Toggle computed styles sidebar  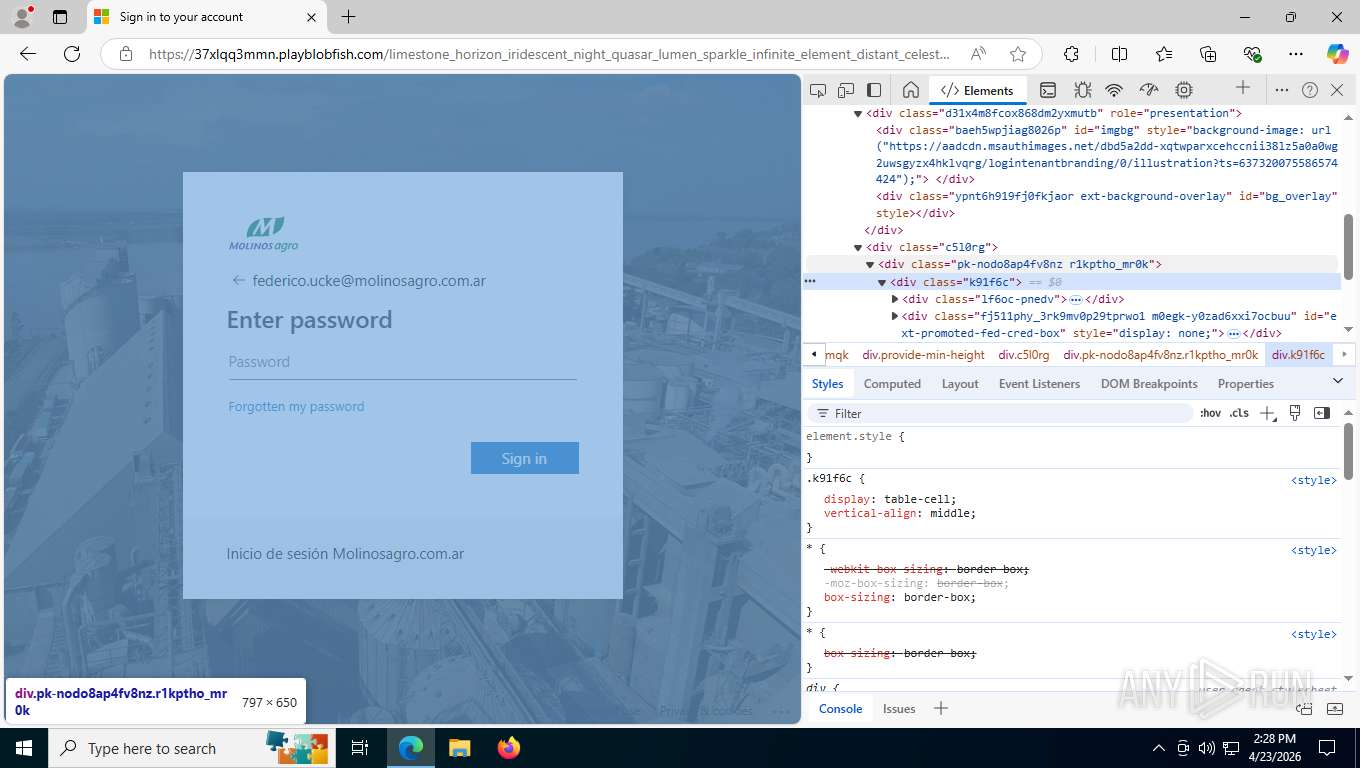pos(1322,413)
